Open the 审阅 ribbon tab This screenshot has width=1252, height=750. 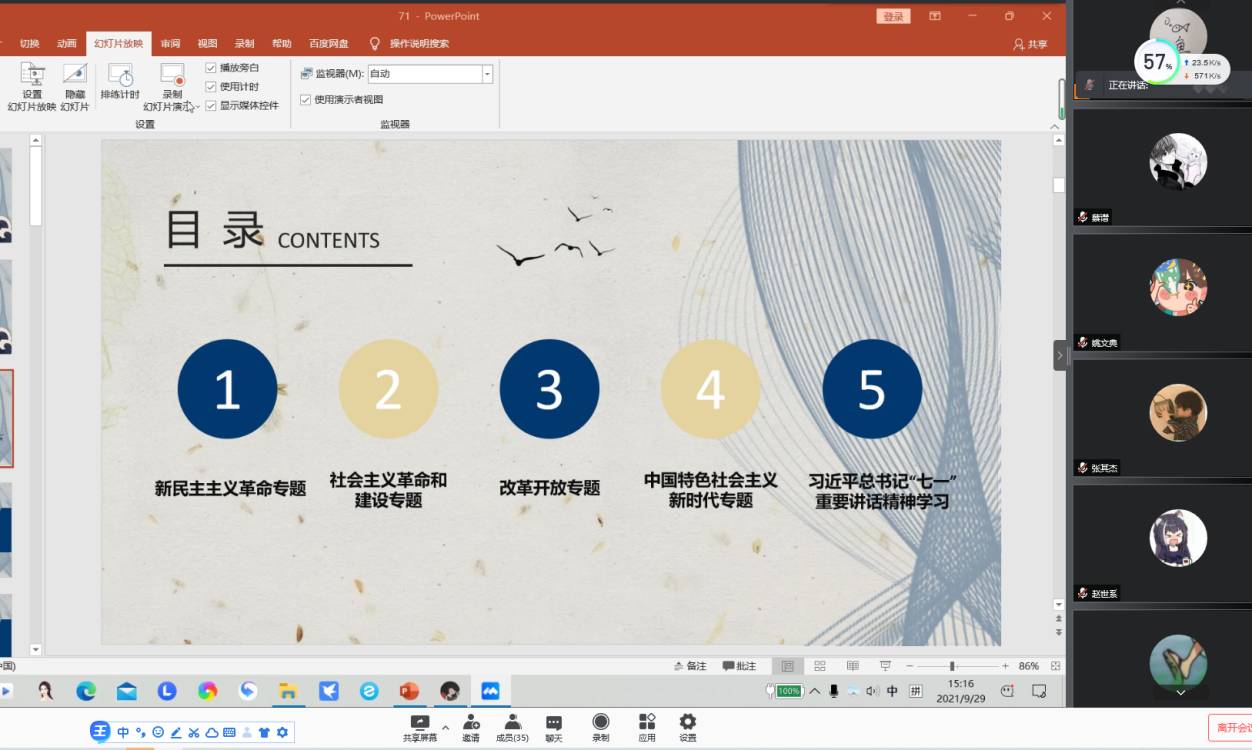click(171, 44)
